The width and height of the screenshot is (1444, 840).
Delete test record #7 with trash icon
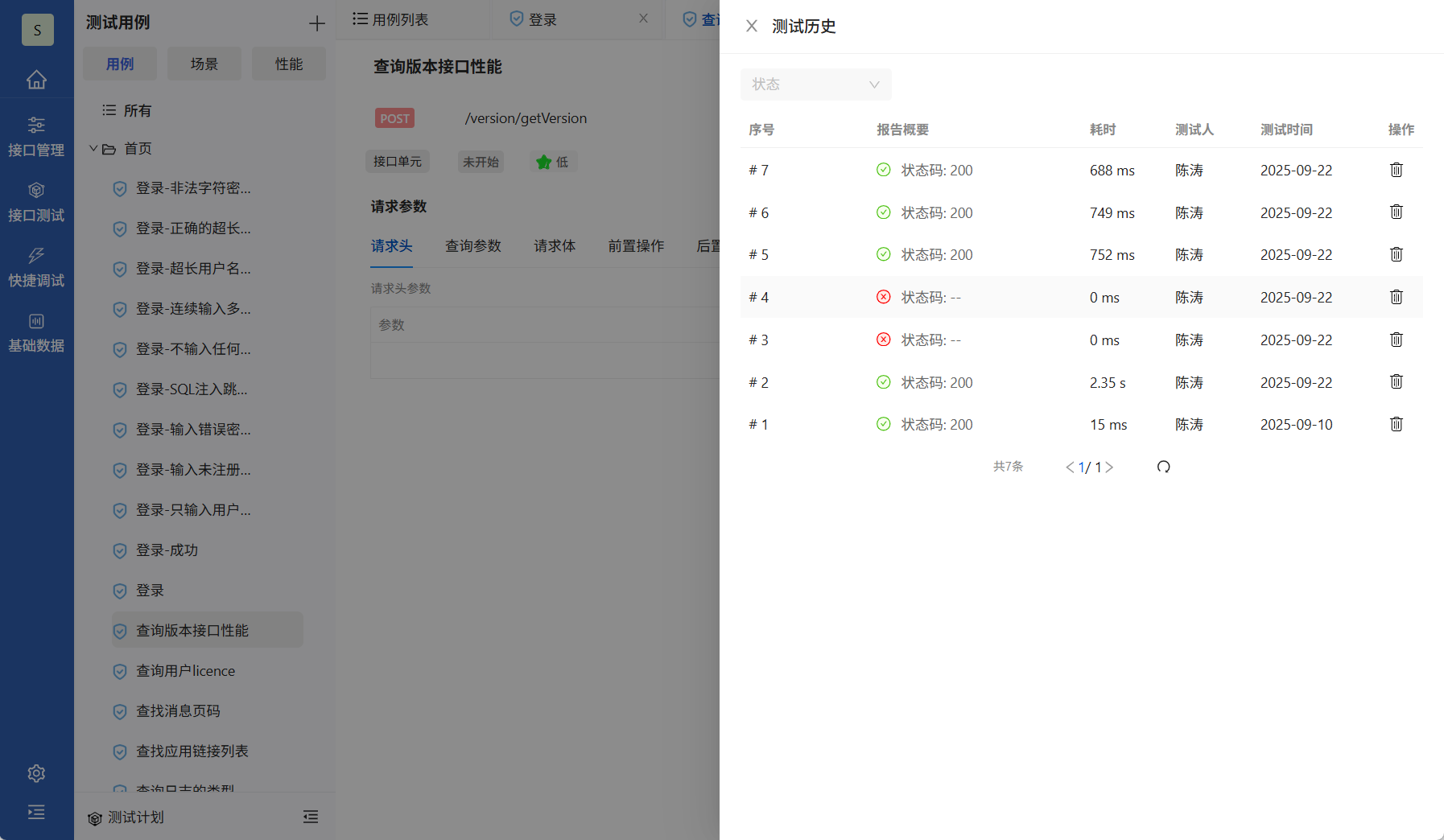coord(1397,170)
